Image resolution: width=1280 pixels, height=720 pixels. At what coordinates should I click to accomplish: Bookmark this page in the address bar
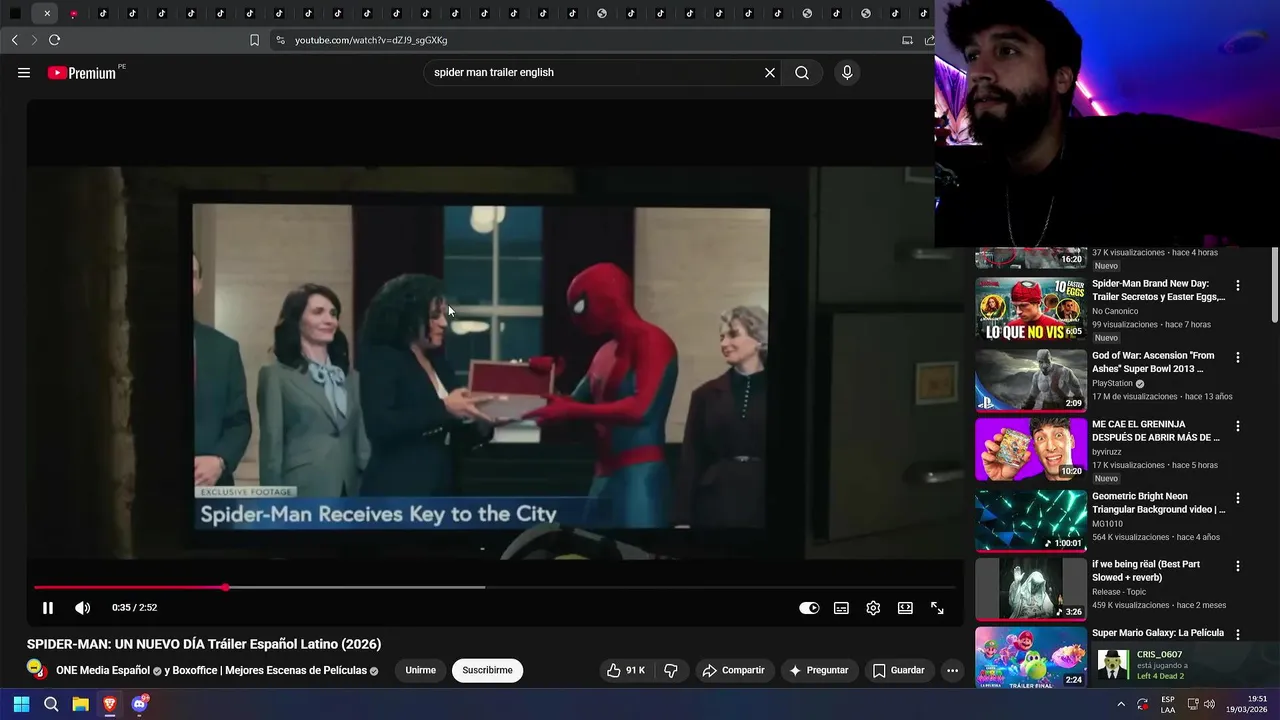point(254,40)
